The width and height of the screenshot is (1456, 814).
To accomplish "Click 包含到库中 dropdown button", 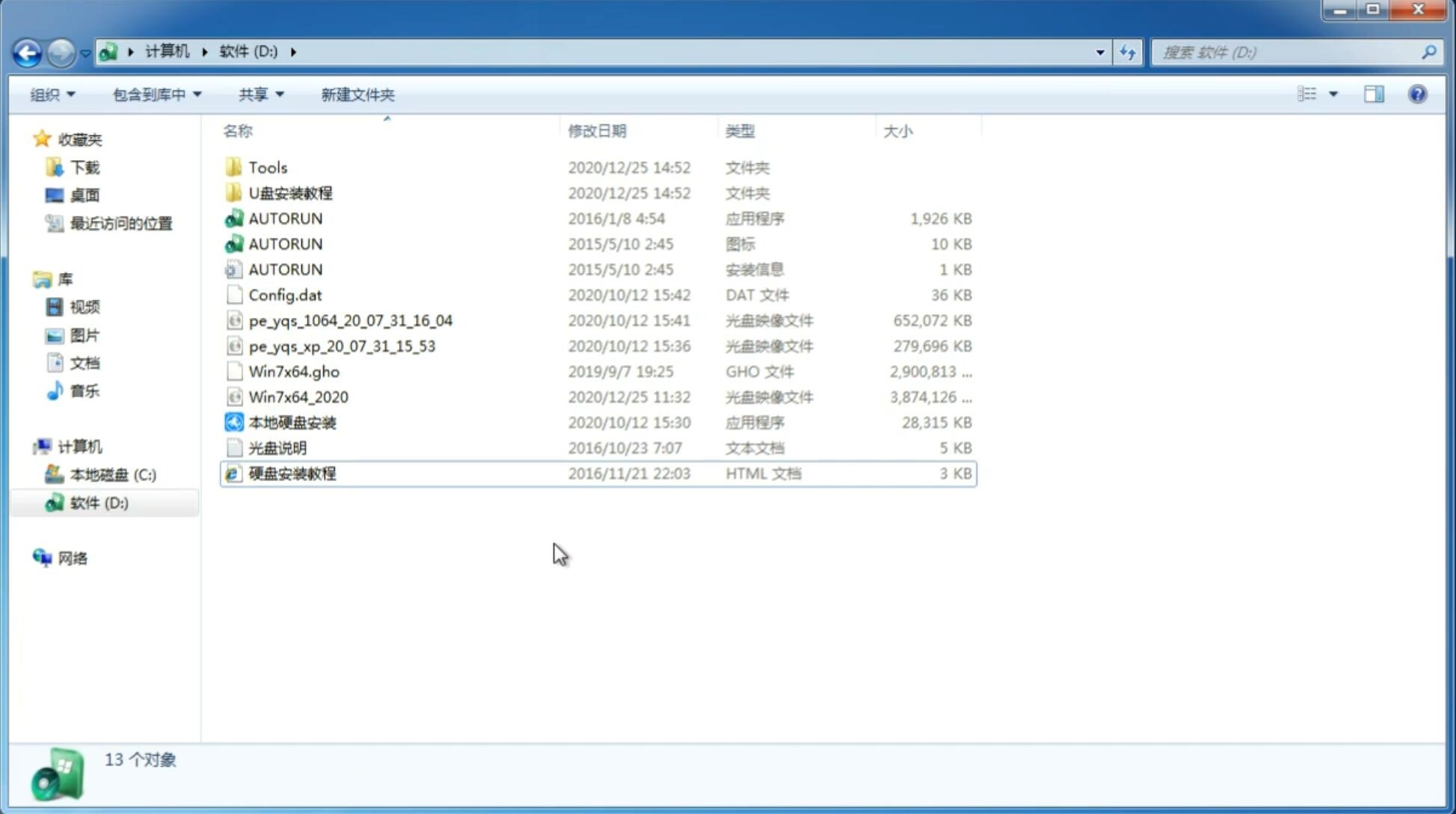I will (155, 94).
